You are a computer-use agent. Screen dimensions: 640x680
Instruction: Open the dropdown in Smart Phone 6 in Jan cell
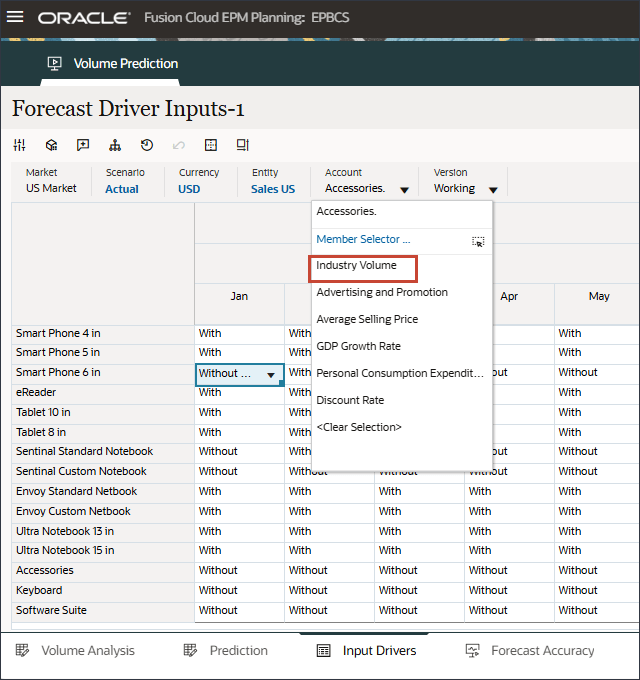click(270, 374)
